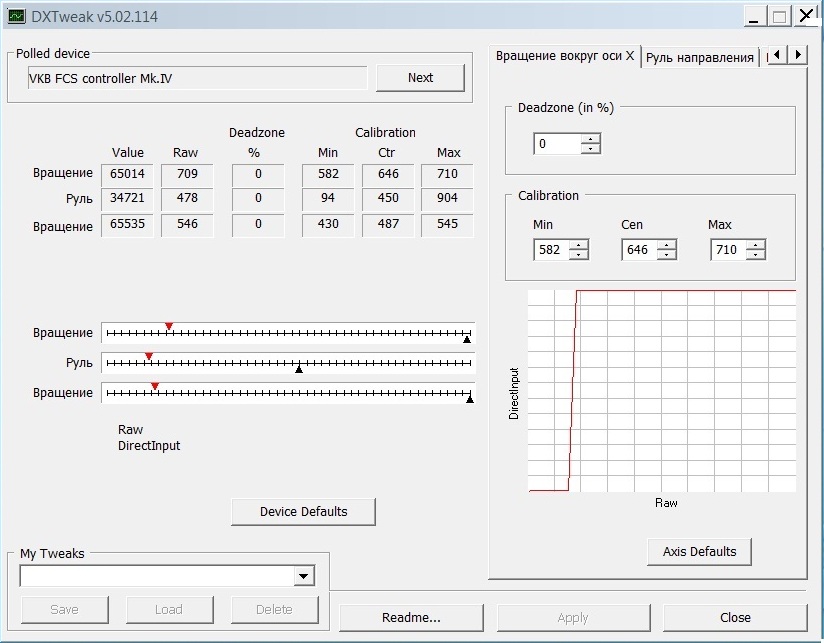The height and width of the screenshot is (643, 824).
Task: Click red raw marker on Руль slider
Action: pos(149,356)
